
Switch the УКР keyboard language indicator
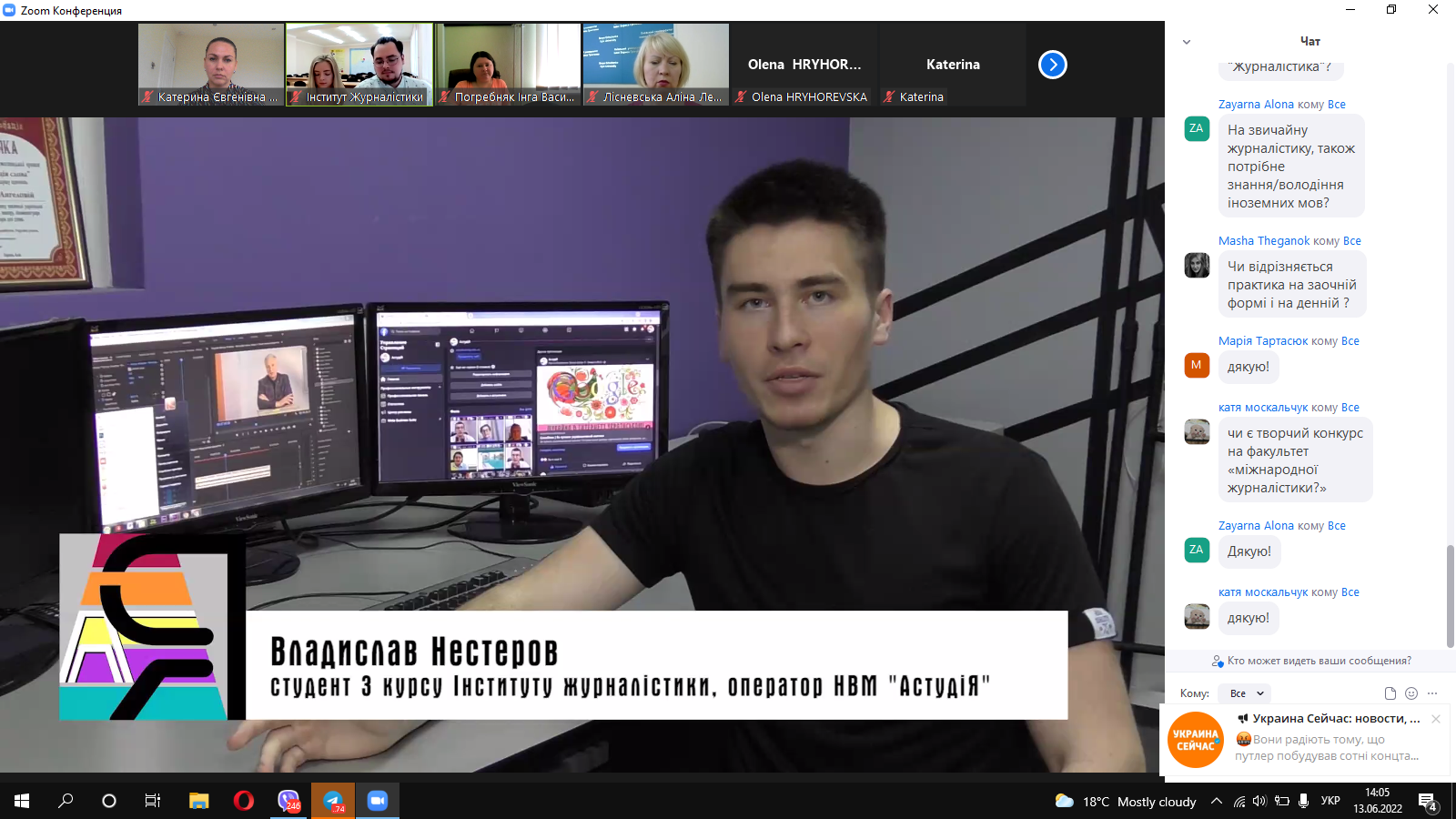[x=1330, y=801]
